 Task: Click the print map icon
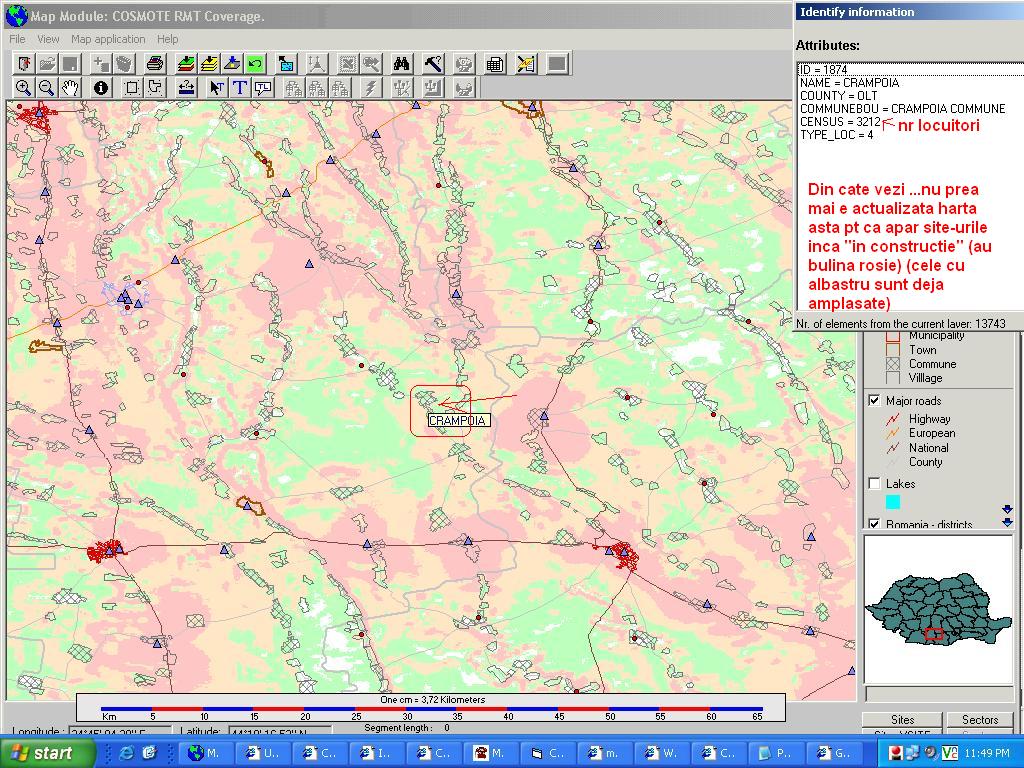155,64
